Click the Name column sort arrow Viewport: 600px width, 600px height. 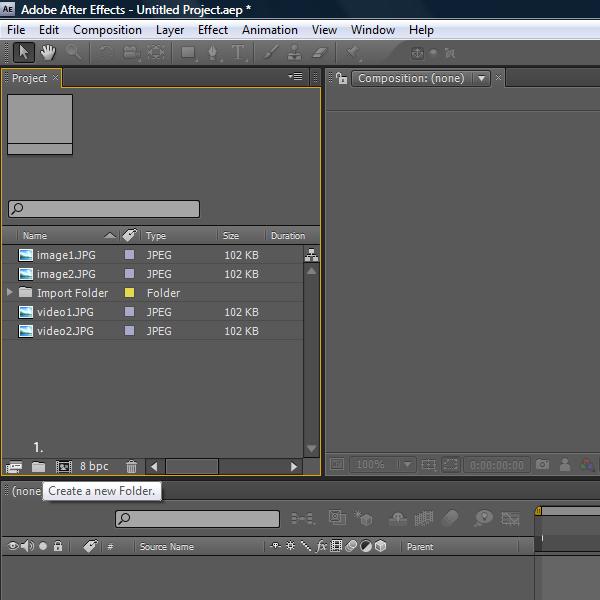(110, 235)
